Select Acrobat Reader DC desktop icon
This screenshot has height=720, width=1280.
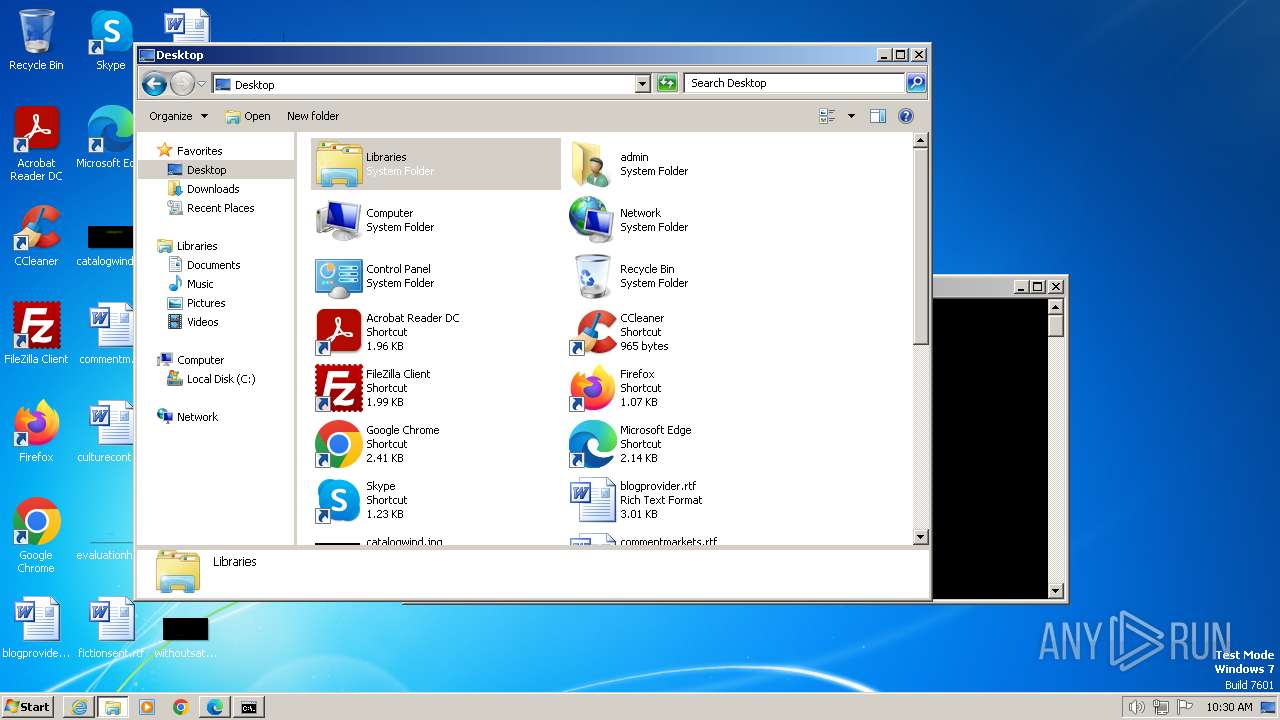pyautogui.click(x=36, y=144)
